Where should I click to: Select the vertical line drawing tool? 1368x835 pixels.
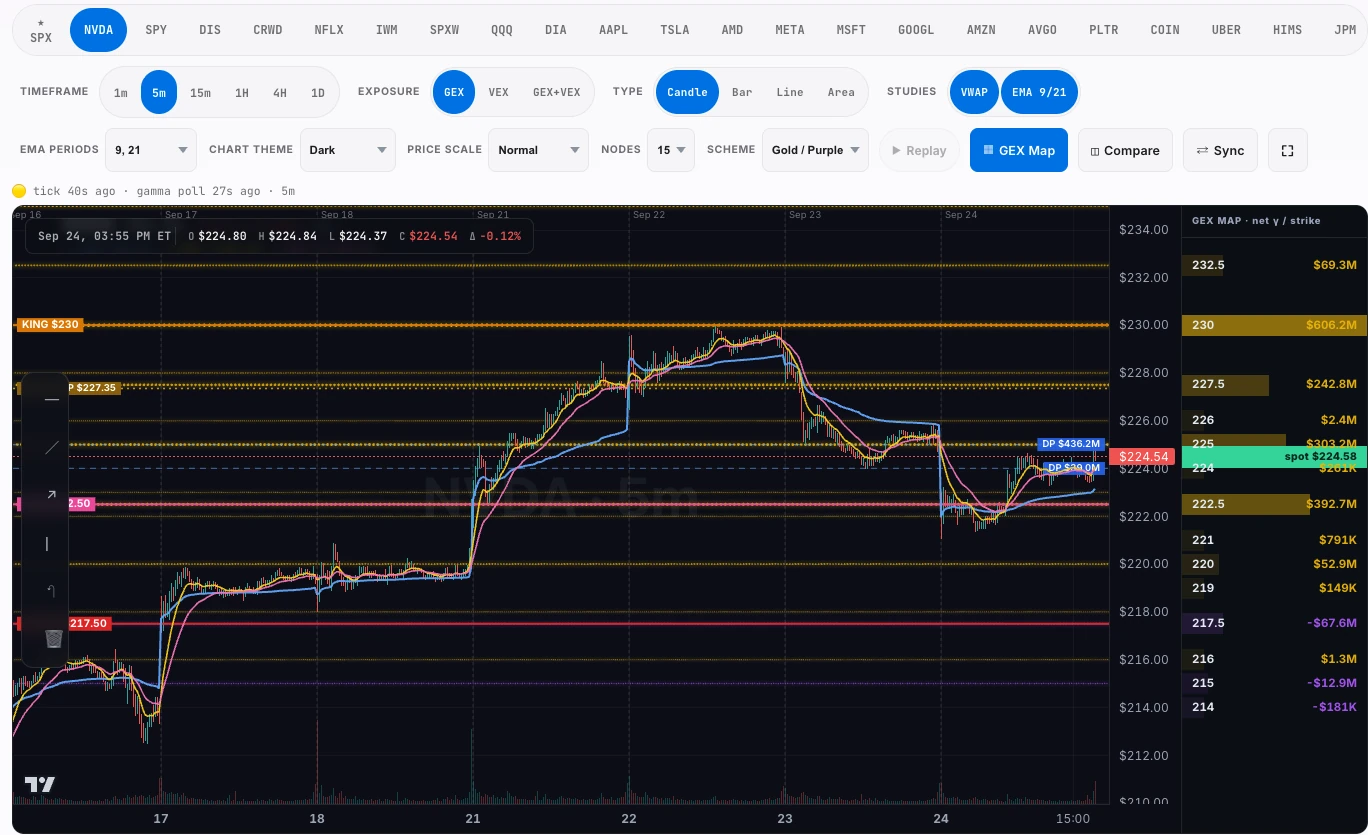[x=47, y=544]
